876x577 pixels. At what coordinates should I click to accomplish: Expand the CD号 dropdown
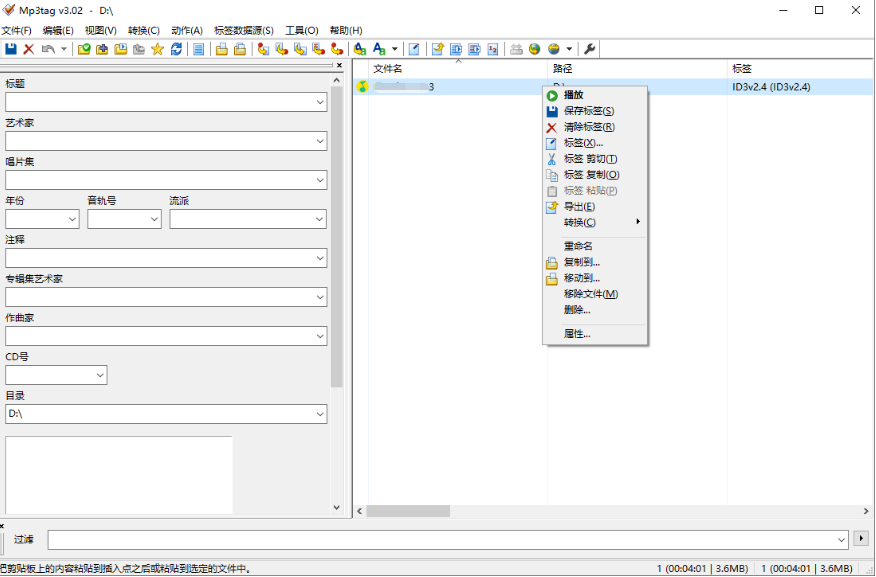click(101, 375)
